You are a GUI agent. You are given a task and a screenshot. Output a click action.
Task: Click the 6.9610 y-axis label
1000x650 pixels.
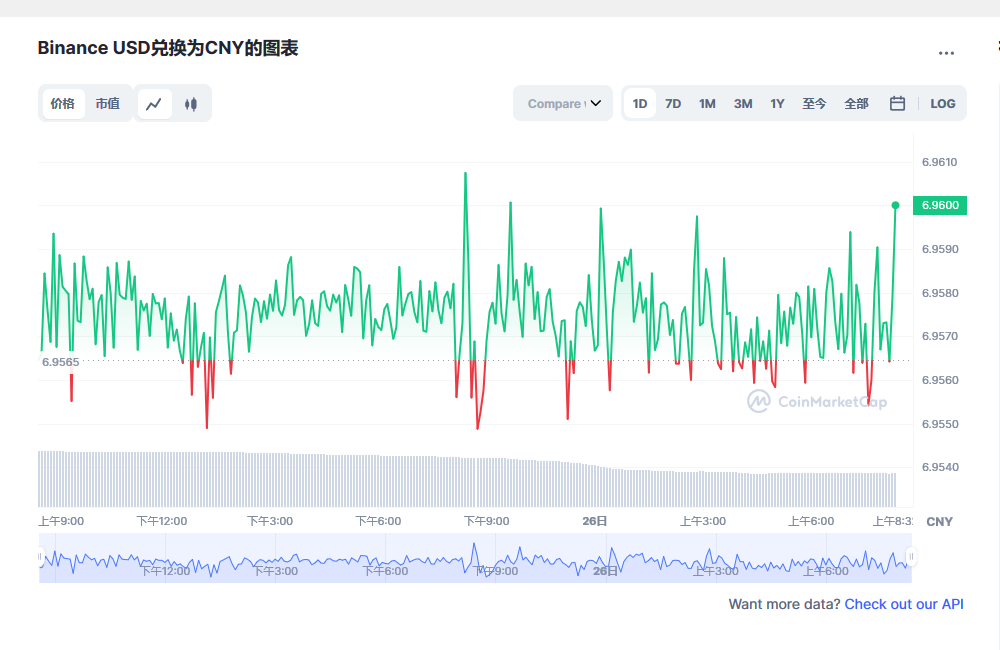pos(939,162)
